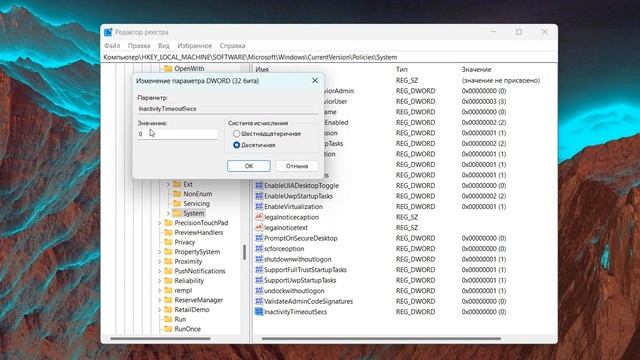Image resolution: width=640 pixels, height=360 pixels.
Task: Click EnableVirtualization DWORD icon
Action: 259,207
